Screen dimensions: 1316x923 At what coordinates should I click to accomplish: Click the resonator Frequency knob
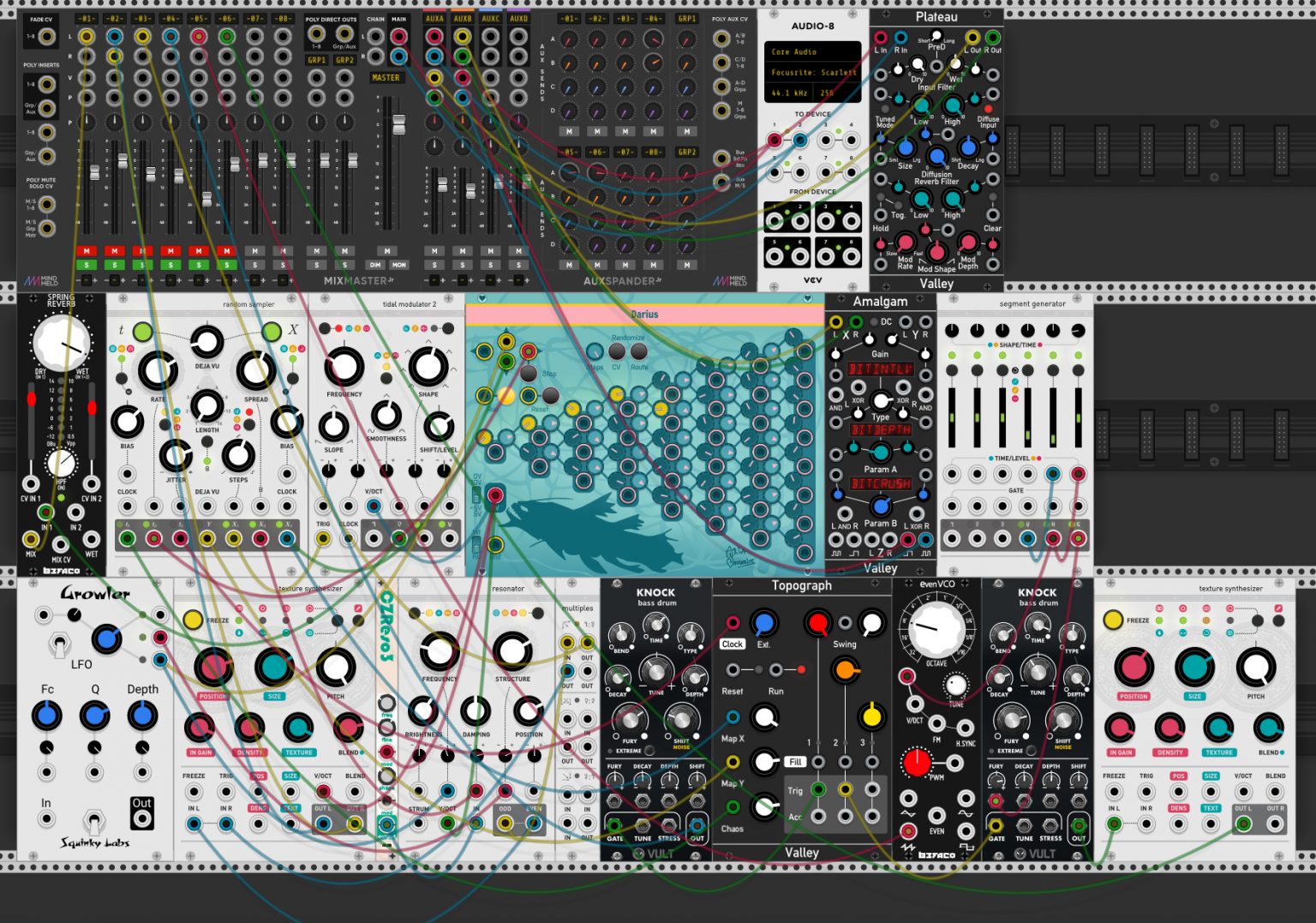(440, 652)
